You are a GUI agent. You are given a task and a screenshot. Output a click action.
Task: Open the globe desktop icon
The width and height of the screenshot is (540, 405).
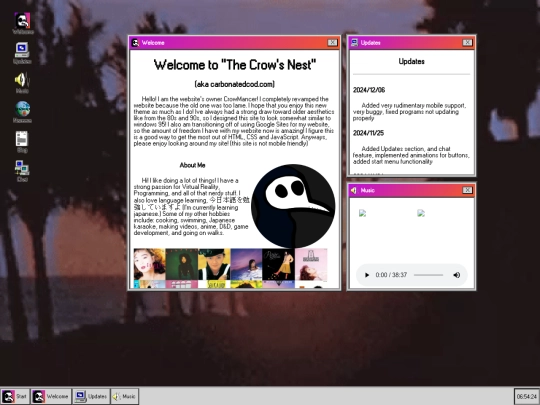pyautogui.click(x=22, y=109)
